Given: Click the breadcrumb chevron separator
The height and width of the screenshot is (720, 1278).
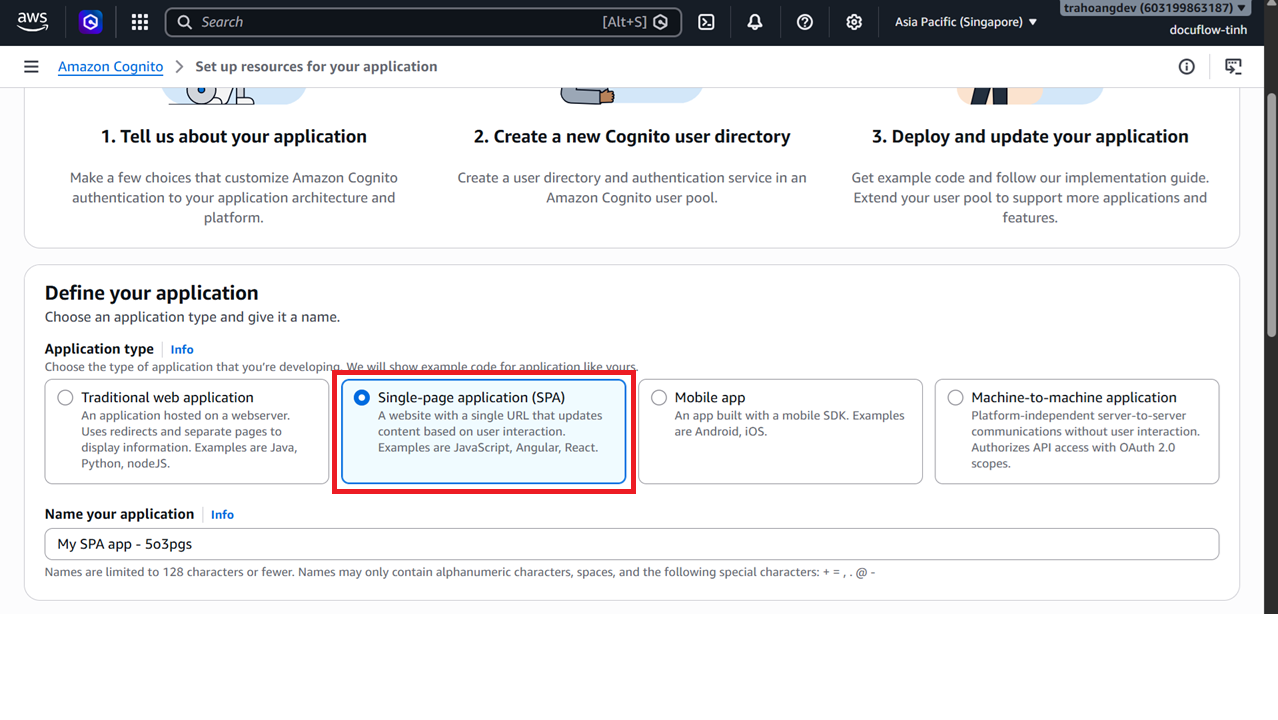Looking at the screenshot, I should pos(180,67).
